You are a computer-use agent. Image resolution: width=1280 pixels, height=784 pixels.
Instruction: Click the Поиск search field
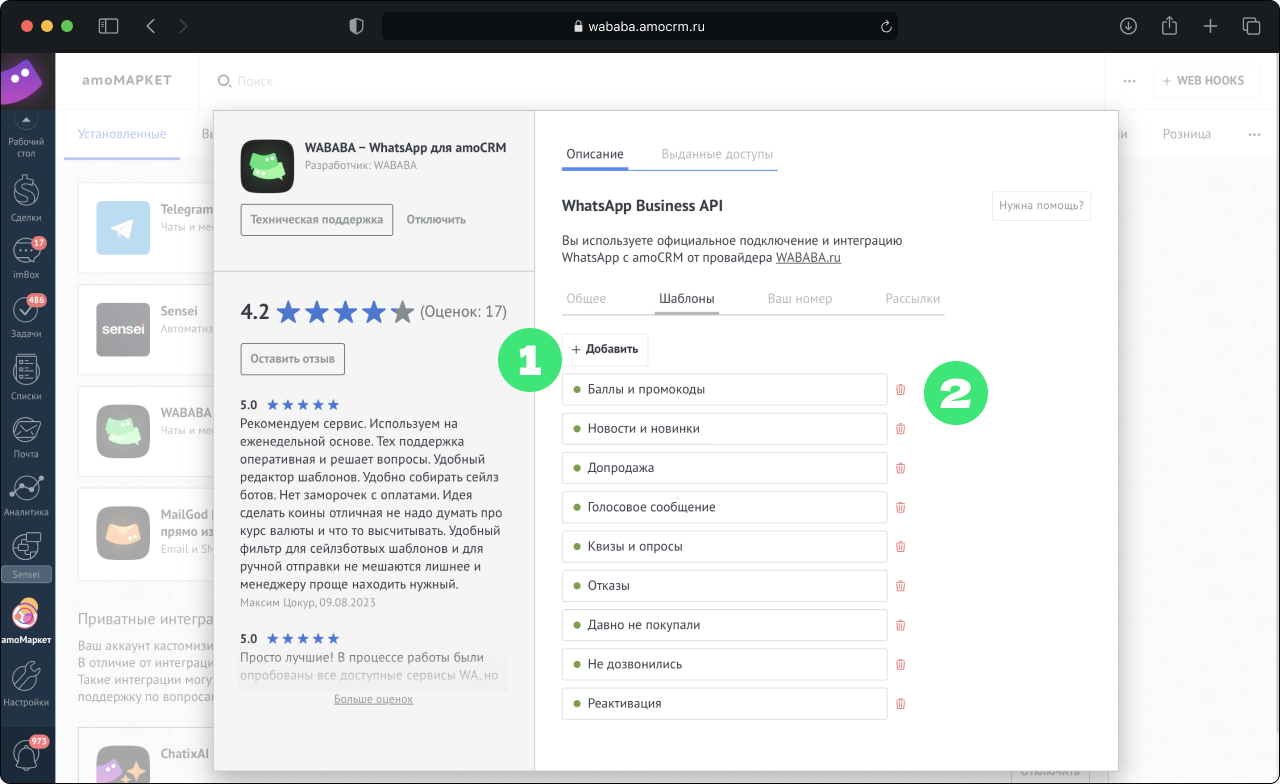pyautogui.click(x=254, y=81)
